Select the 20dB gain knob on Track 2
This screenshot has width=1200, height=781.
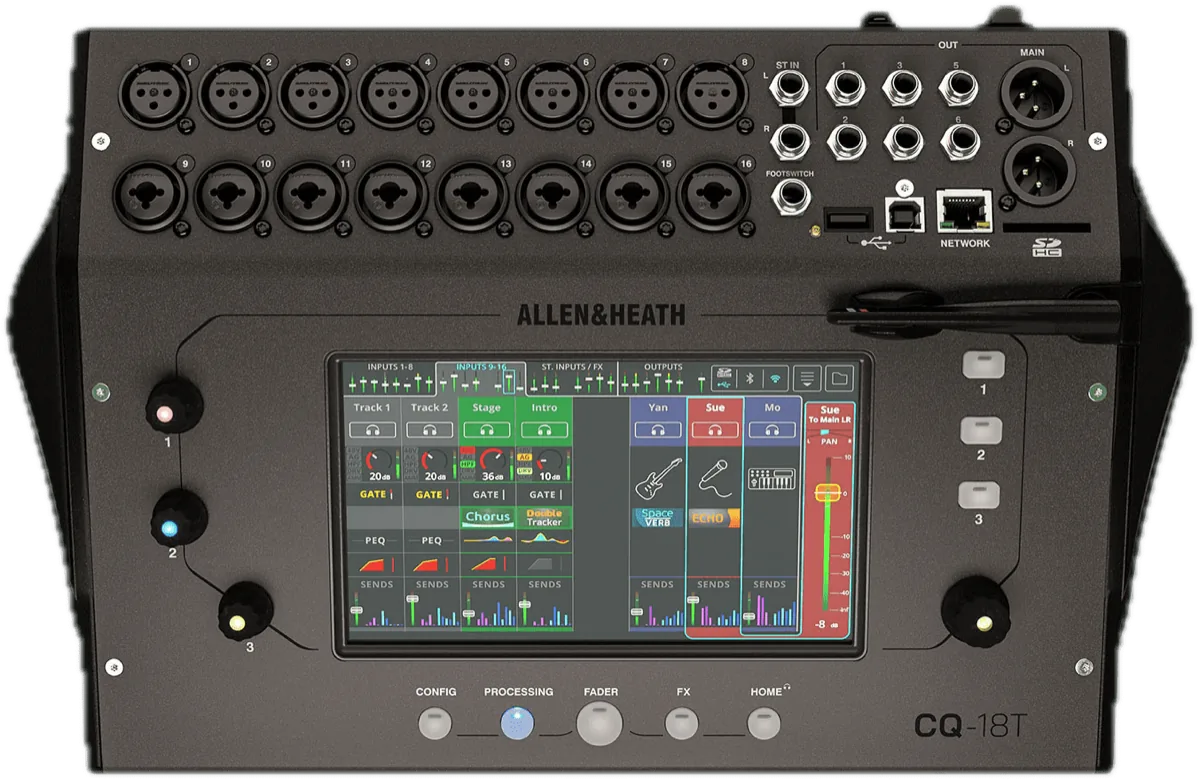click(435, 463)
